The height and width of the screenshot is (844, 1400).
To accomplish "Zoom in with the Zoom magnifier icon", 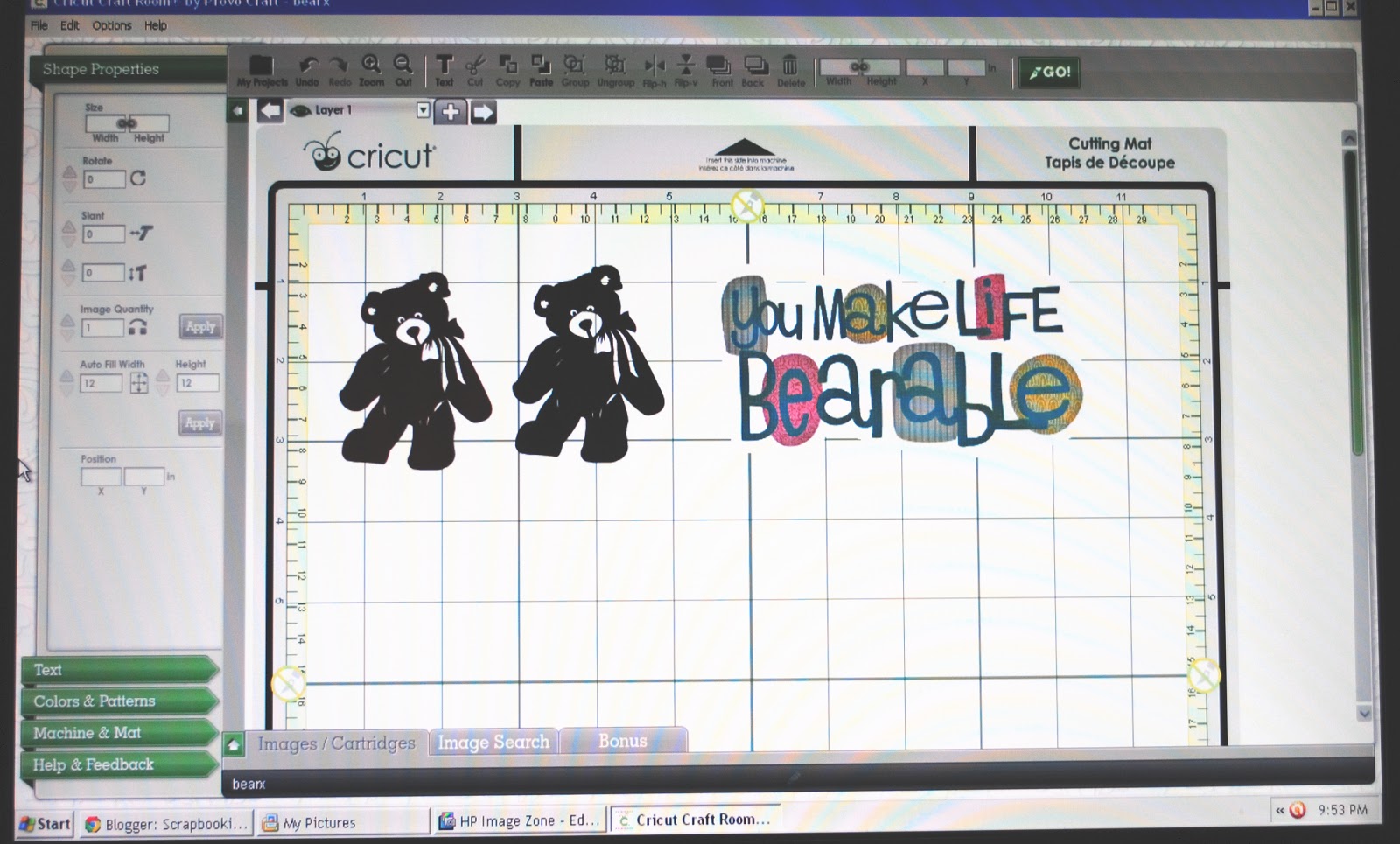I will click(371, 71).
